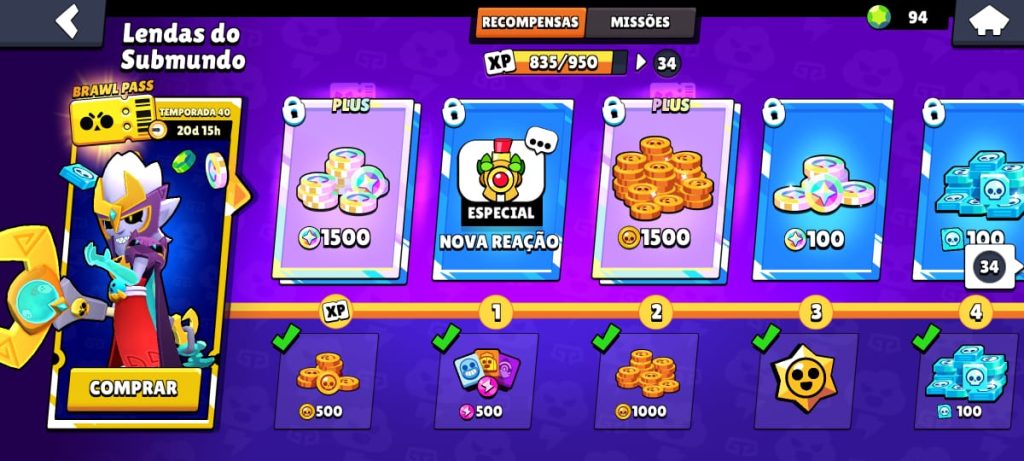Image resolution: width=1024 pixels, height=461 pixels.
Task: Tap the speech bubble on the special pin
Action: [542, 140]
